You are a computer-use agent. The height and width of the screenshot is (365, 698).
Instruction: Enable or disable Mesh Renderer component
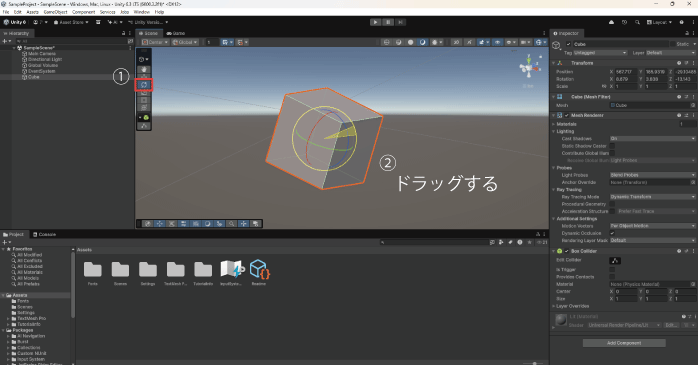pyautogui.click(x=567, y=115)
